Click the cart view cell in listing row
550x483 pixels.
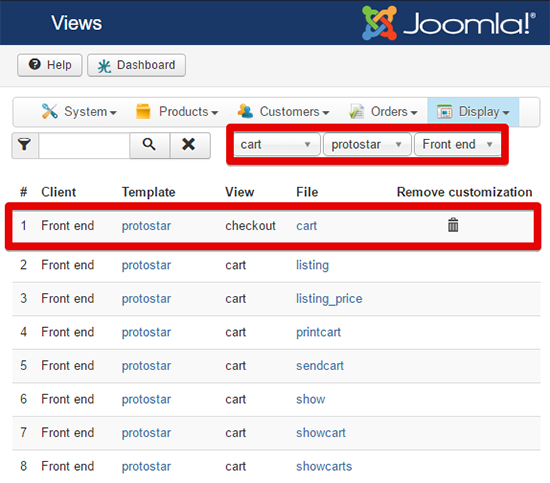[x=235, y=265]
